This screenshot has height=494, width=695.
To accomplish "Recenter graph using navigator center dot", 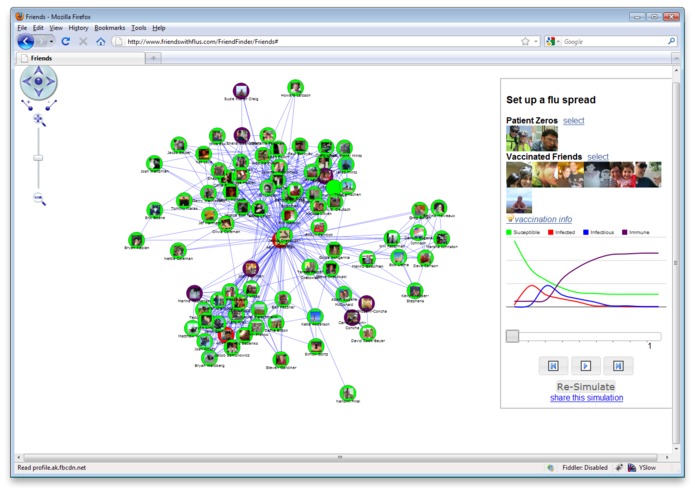I will click(x=39, y=82).
